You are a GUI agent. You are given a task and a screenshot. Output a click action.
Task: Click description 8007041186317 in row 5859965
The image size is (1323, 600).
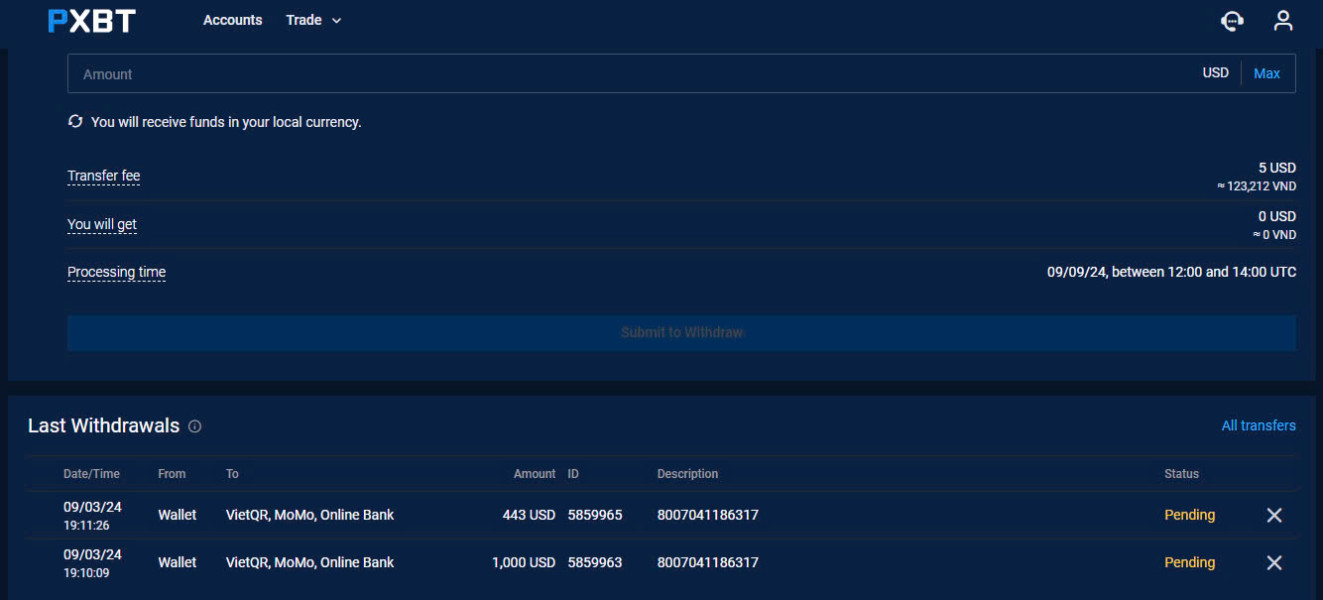(707, 515)
